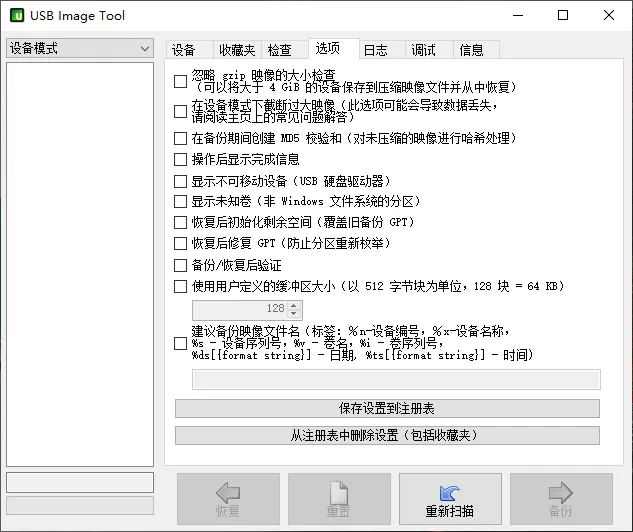Maximize the USB Image Tool window
The height and width of the screenshot is (532, 633).
coord(563,15)
